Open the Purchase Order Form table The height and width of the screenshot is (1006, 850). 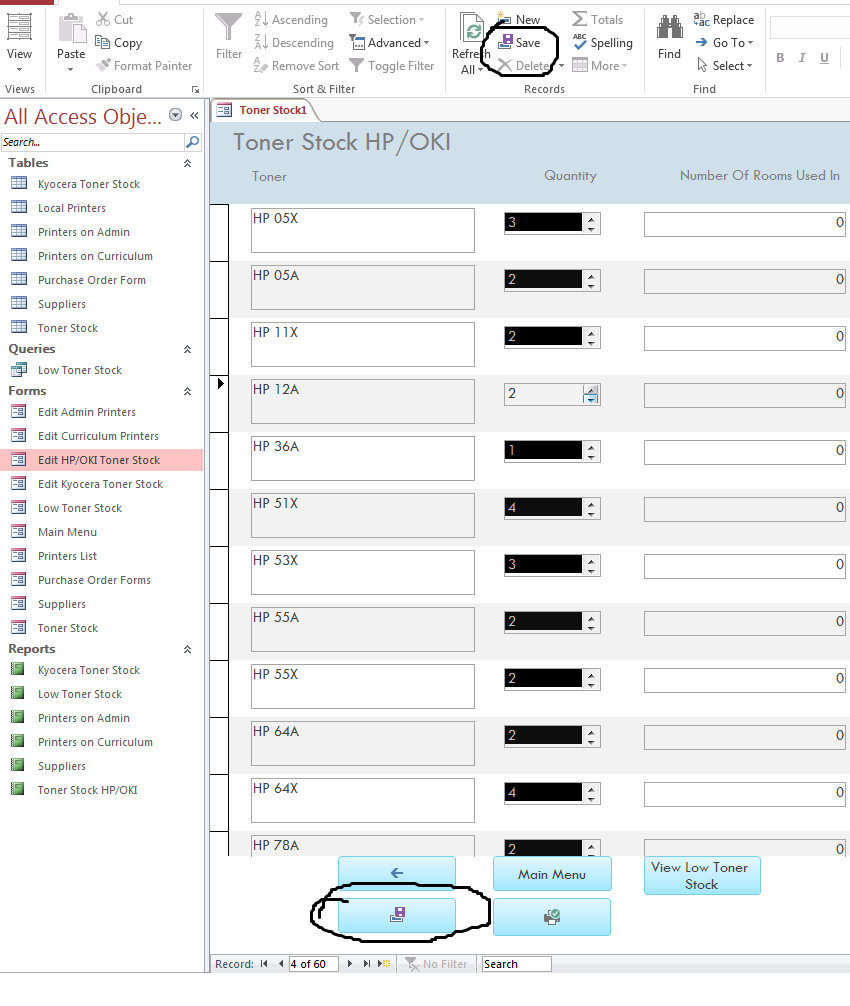(x=92, y=280)
